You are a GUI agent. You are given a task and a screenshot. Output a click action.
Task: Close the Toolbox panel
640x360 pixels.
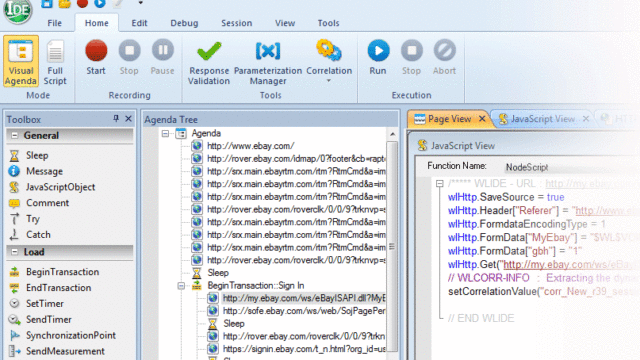click(129, 118)
